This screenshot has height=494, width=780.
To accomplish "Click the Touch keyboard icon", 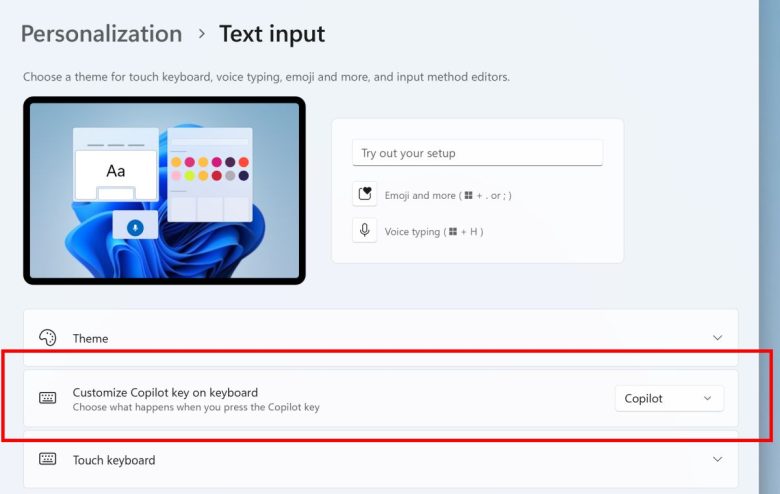I will (x=48, y=459).
